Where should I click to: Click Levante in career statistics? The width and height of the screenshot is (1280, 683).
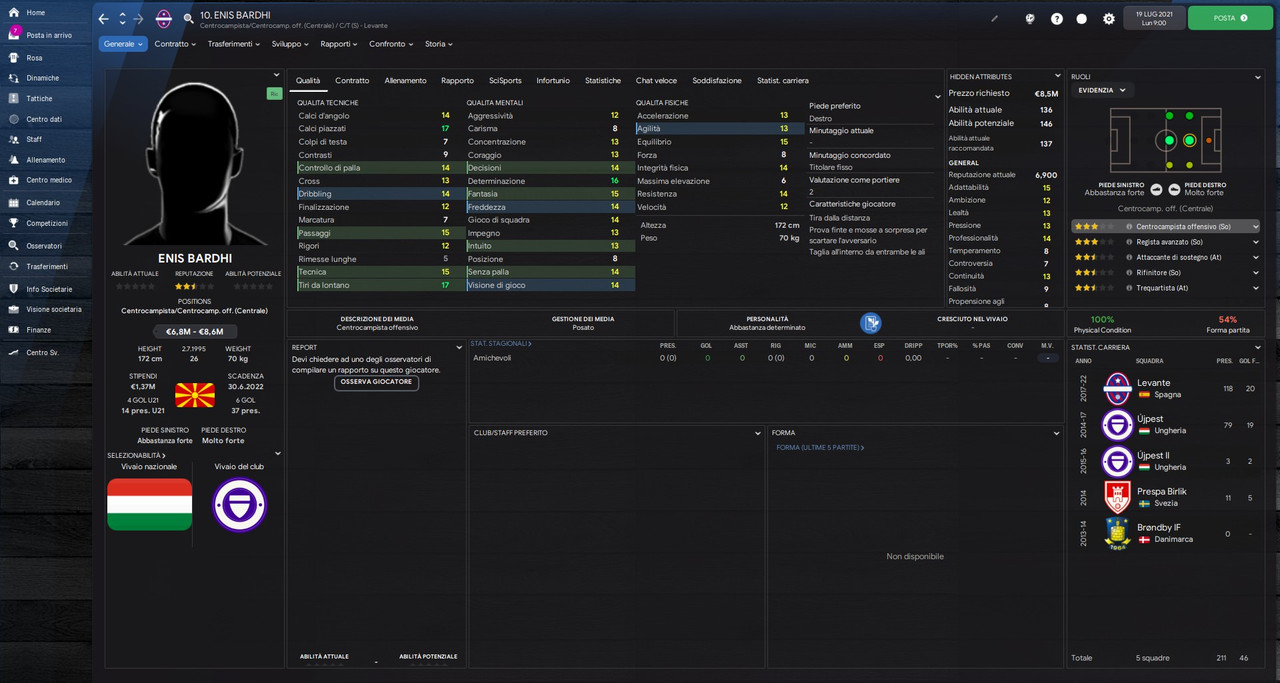pos(1153,383)
